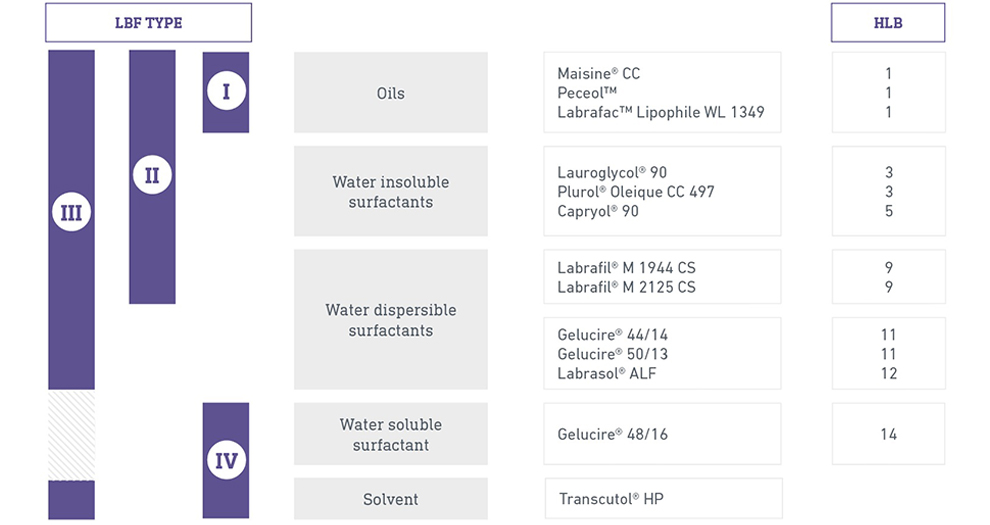Click the Gelucire 48/16 product entry
Screen dimensions: 990x525
point(613,434)
